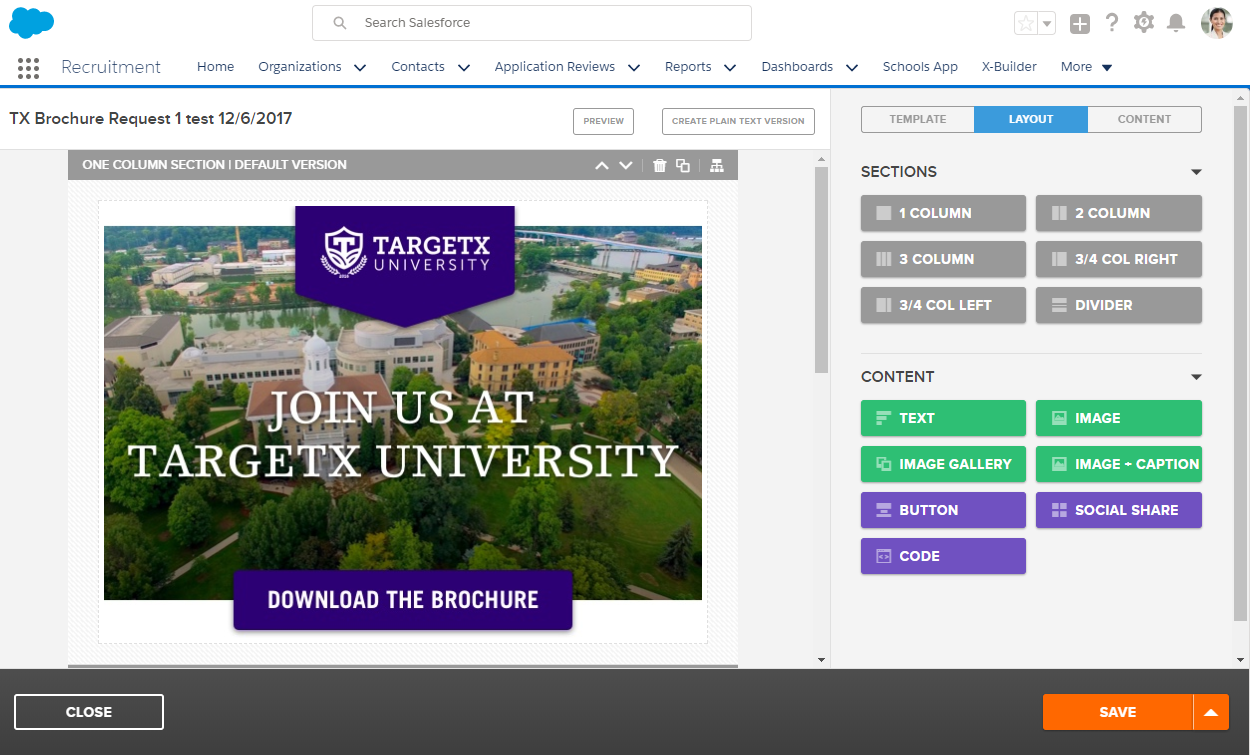1250x755 pixels.
Task: Open the Organizations nav dropdown
Action: tap(360, 68)
